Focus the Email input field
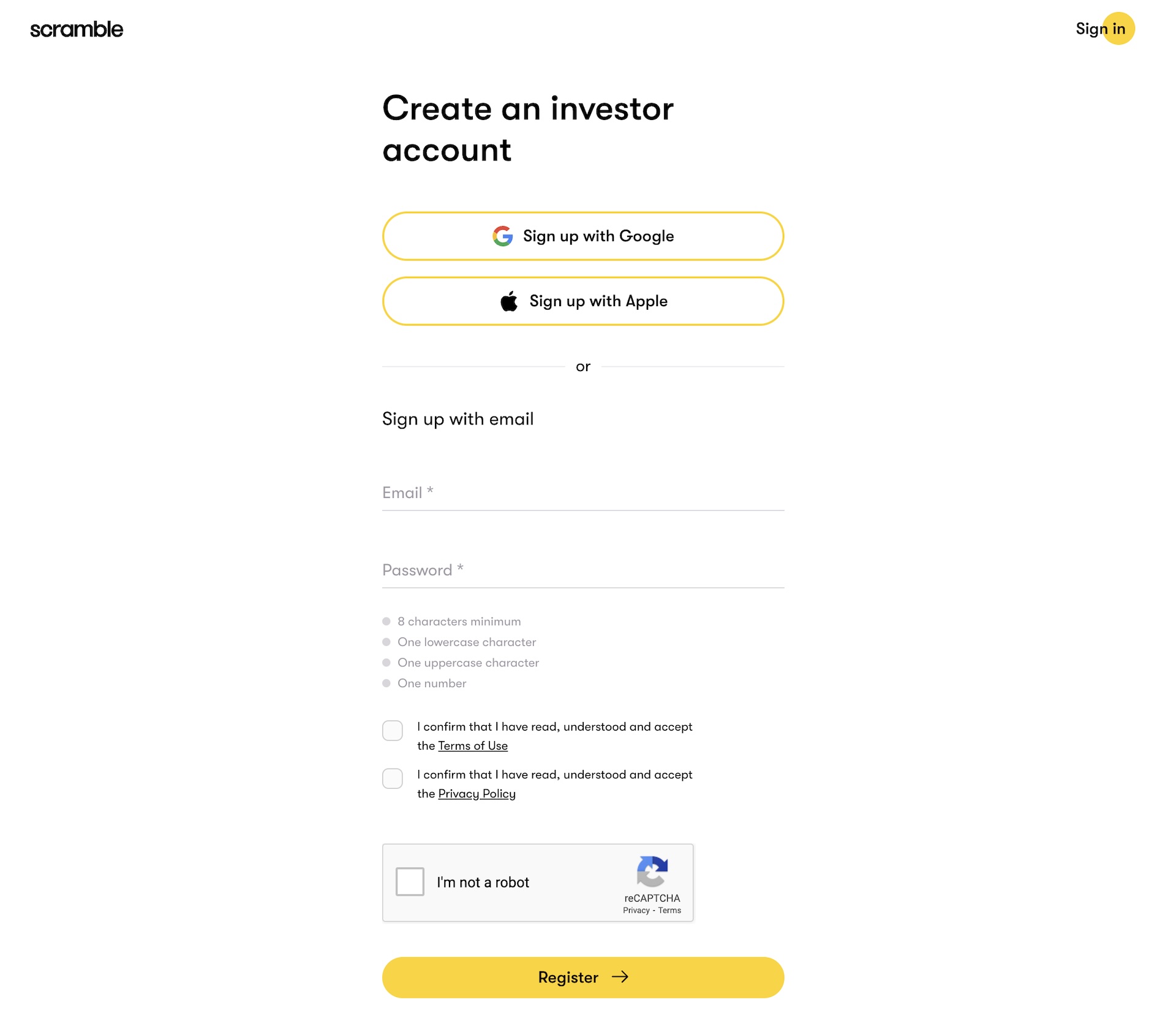The image size is (1176, 1024). coord(583,493)
